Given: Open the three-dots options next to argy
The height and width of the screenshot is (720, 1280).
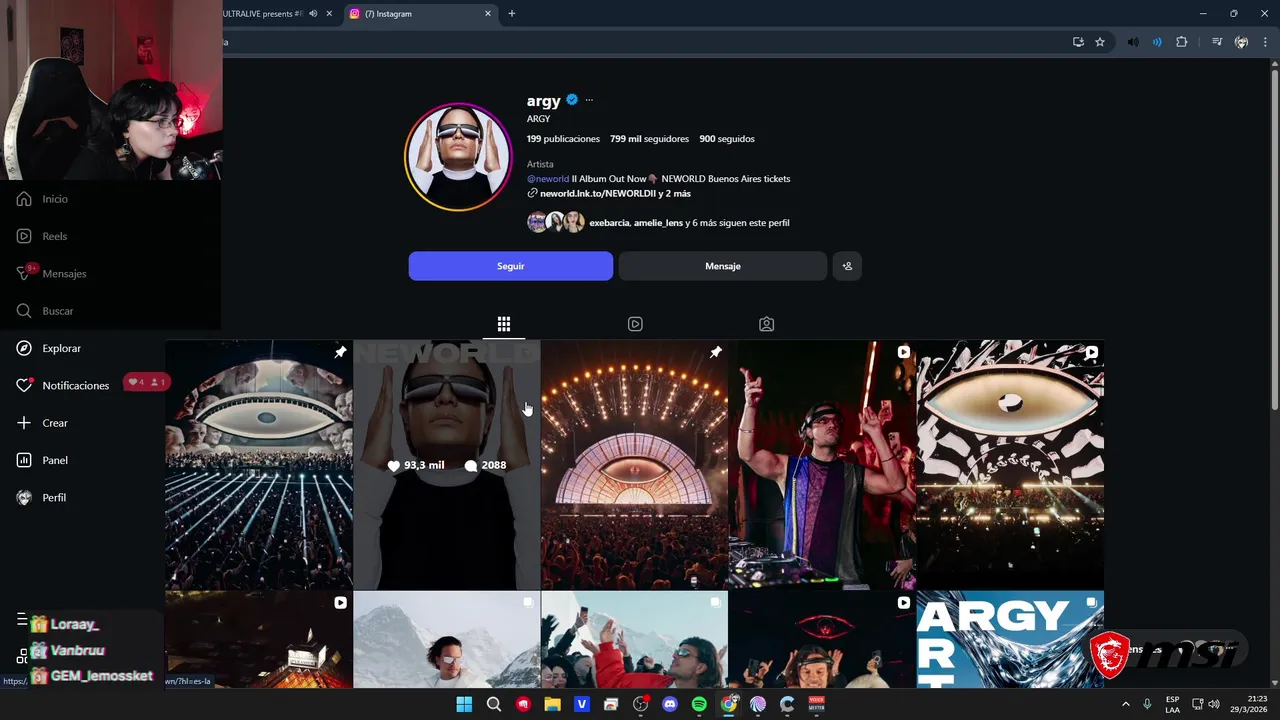Looking at the screenshot, I should [x=589, y=100].
